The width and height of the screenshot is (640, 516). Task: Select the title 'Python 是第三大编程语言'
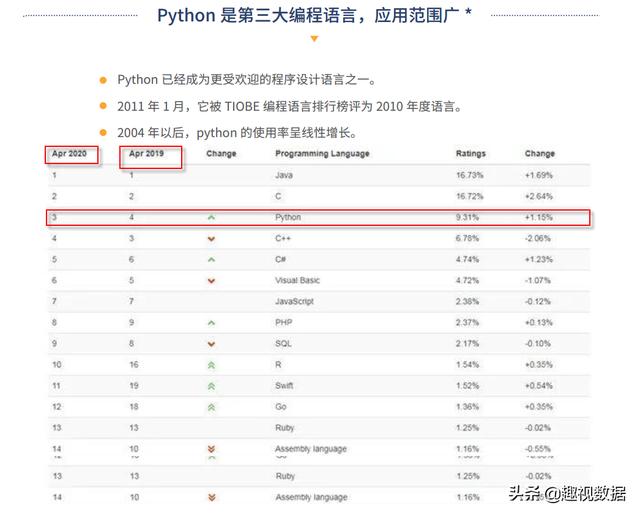[x=256, y=16]
